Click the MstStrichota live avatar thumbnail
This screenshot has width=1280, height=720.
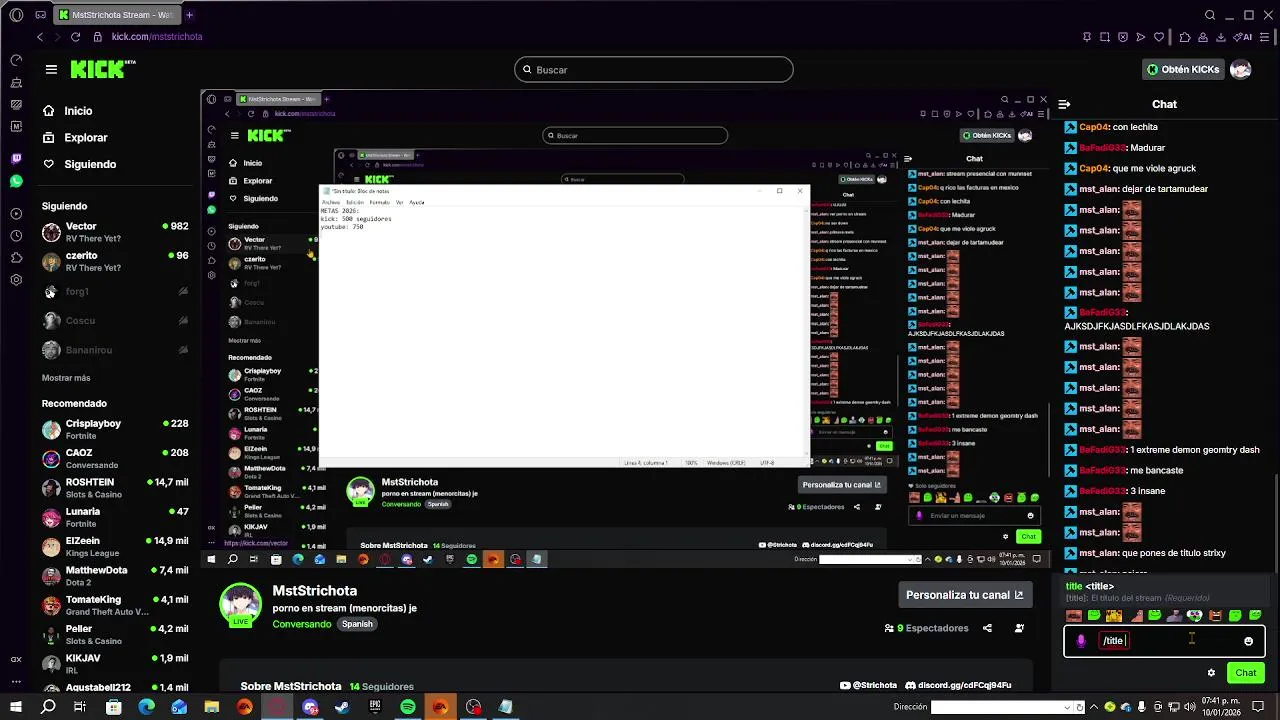pyautogui.click(x=240, y=607)
